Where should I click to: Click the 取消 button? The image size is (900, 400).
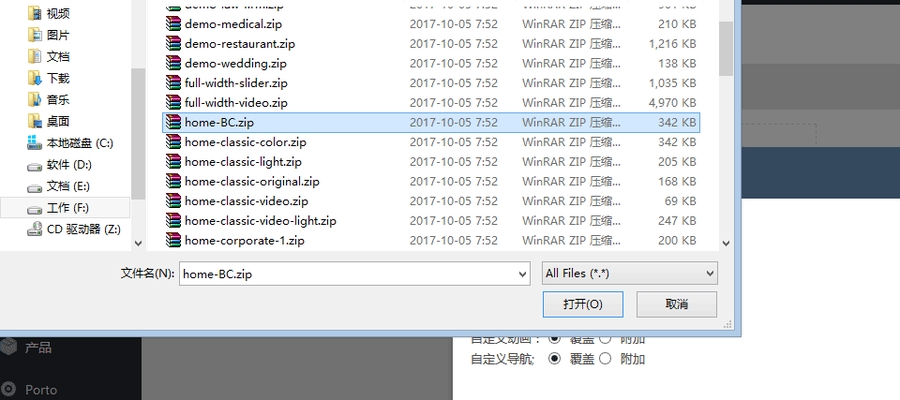(x=677, y=304)
